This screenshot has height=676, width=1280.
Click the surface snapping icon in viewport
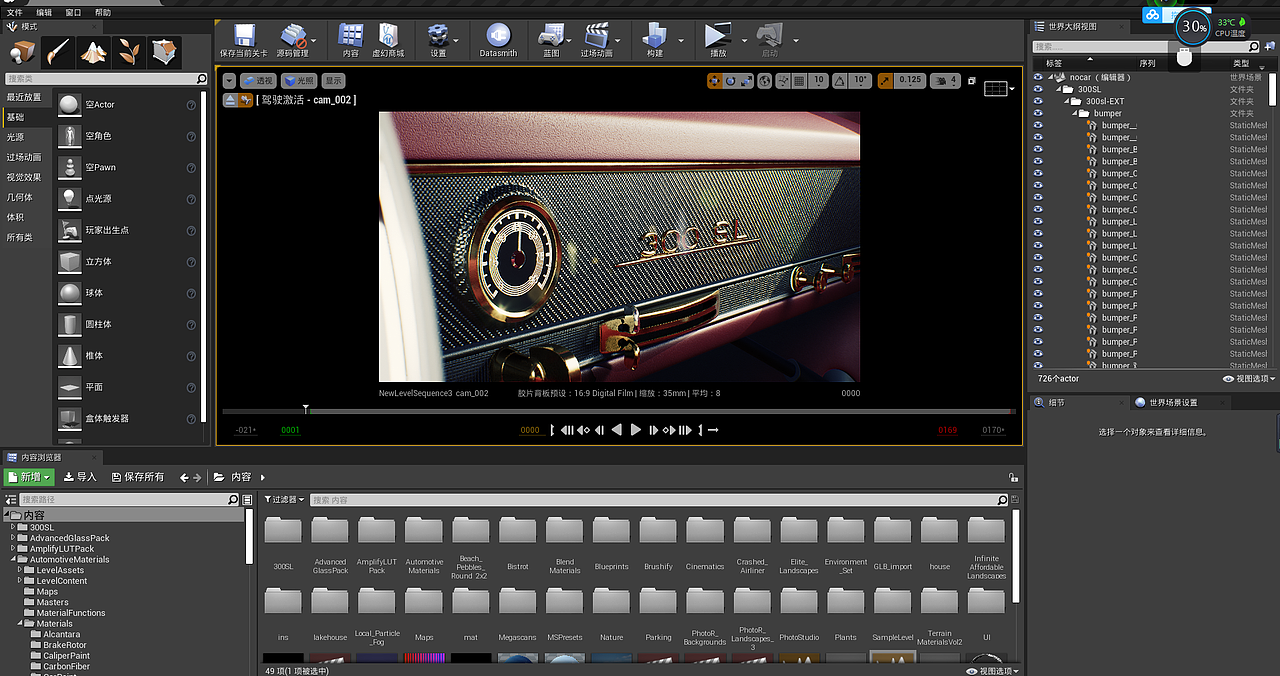pos(782,81)
